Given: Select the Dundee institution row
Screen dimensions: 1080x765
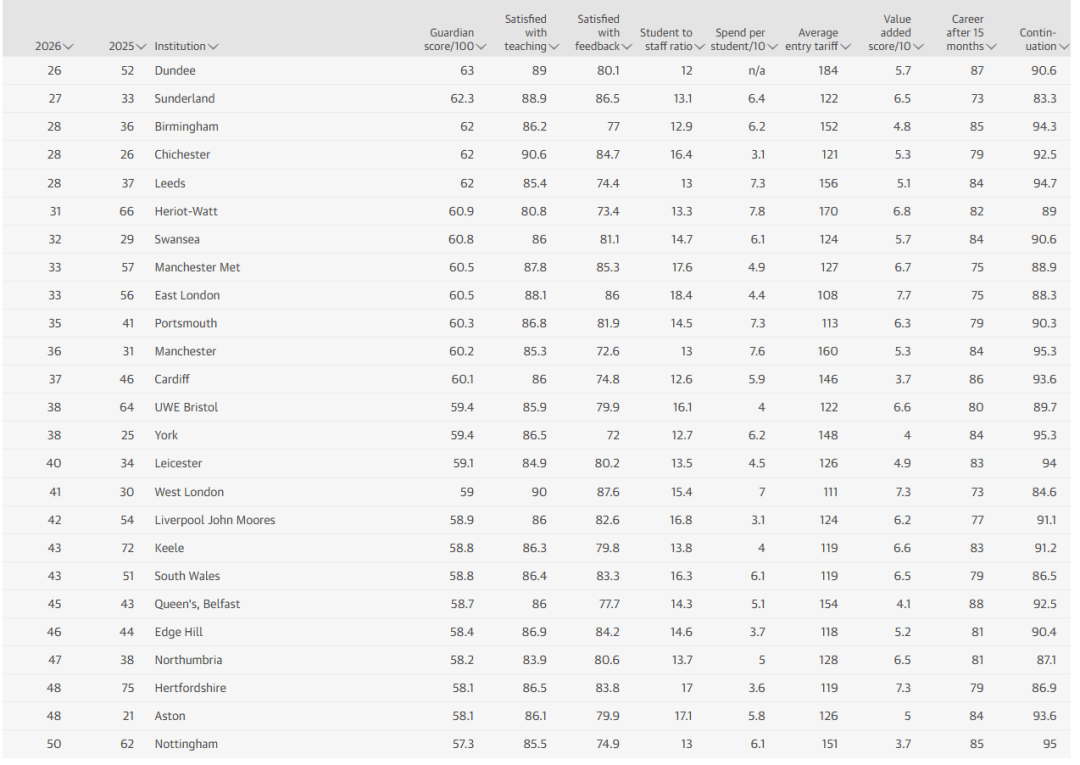Looking at the screenshot, I should (175, 71).
